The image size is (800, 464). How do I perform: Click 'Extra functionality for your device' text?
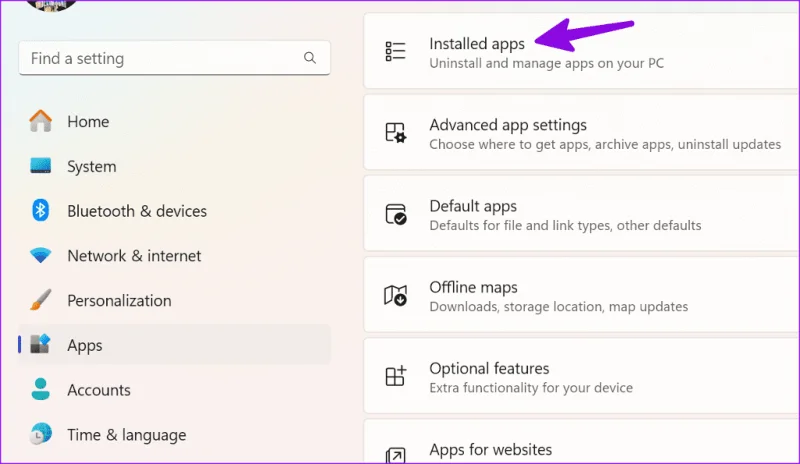(531, 388)
